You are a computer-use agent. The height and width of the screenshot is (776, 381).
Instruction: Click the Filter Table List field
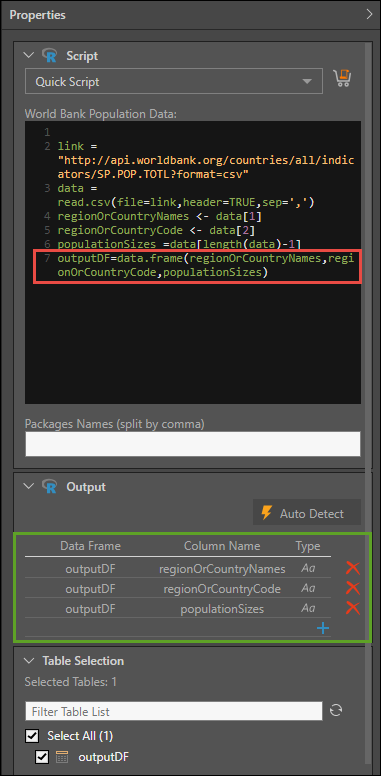click(174, 711)
